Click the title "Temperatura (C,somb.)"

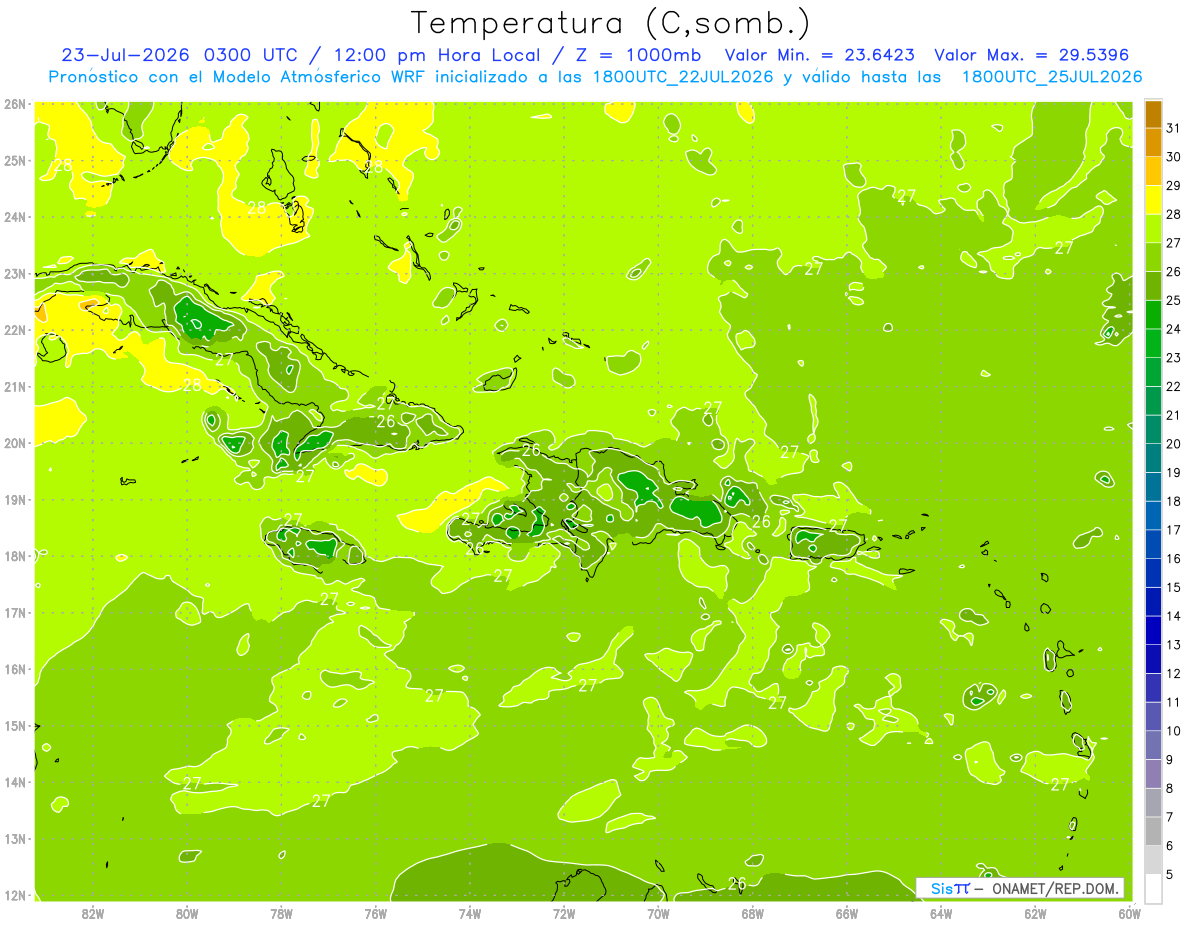click(611, 23)
